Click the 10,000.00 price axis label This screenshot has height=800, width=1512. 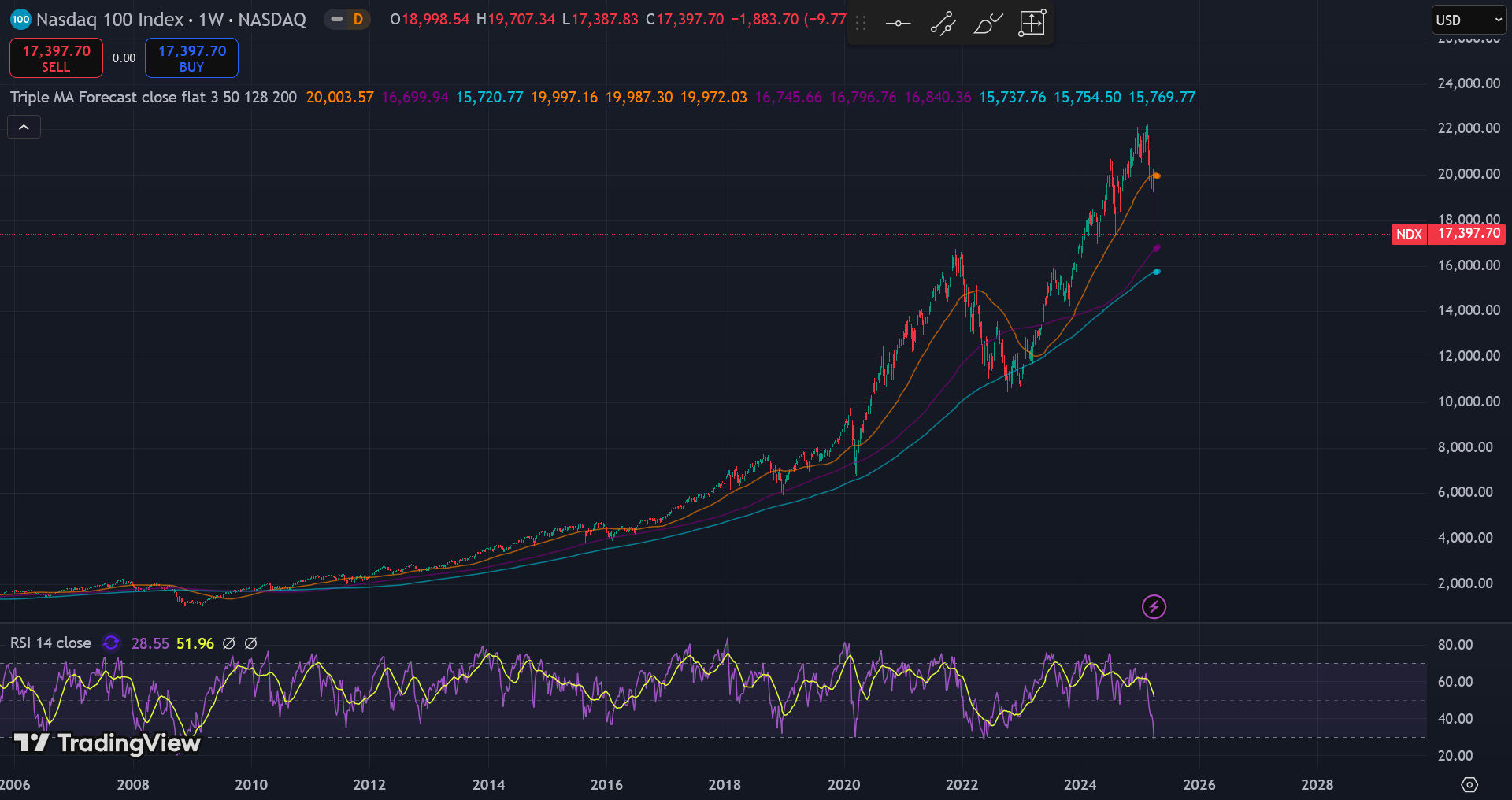[1469, 402]
